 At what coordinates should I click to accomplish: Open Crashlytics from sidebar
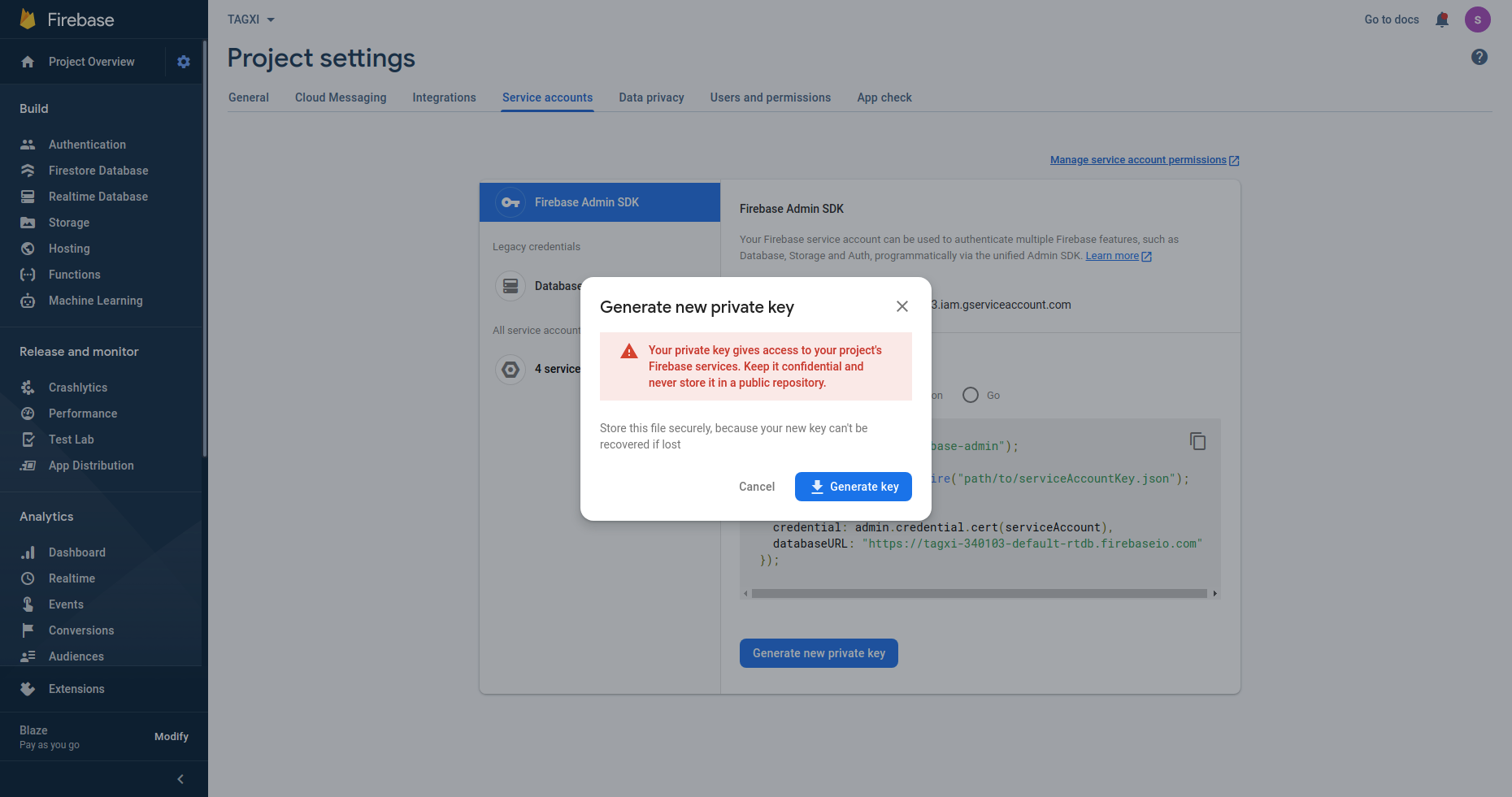(x=78, y=388)
